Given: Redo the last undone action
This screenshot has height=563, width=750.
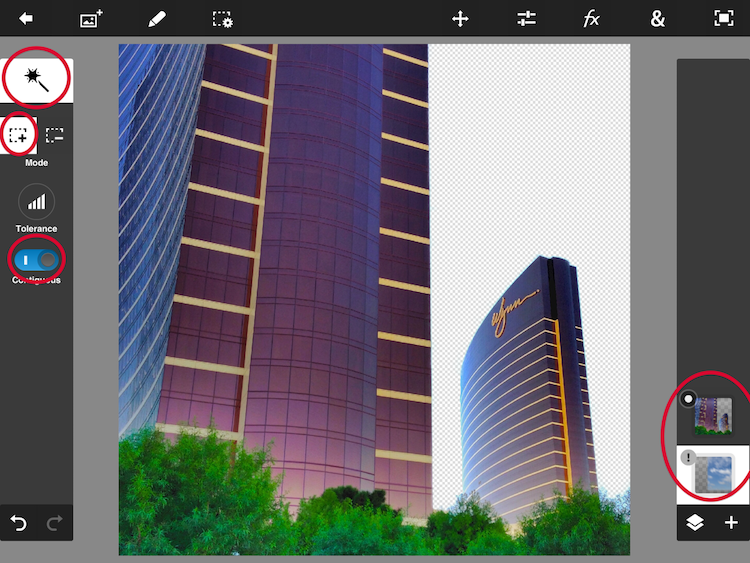Looking at the screenshot, I should pyautogui.click(x=55, y=523).
